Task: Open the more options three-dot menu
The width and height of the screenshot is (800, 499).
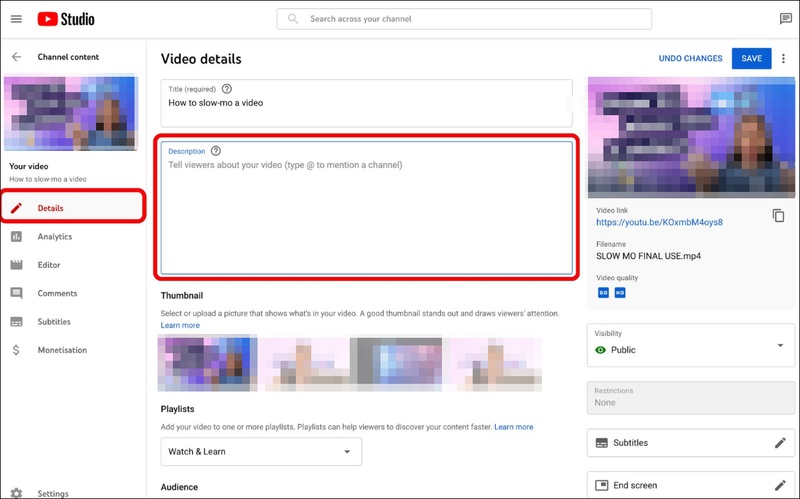Action: click(783, 59)
